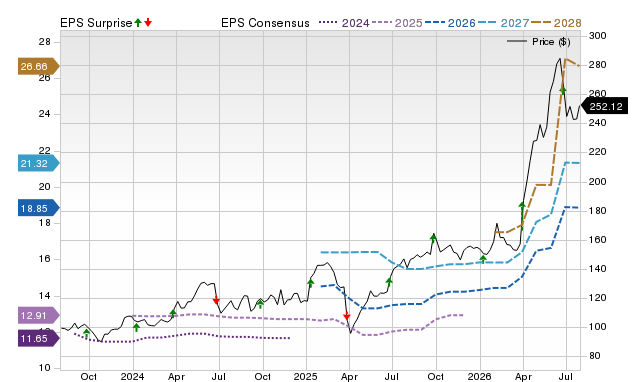
Task: Click the green surprise arrow at July 2025
Action: [389, 281]
